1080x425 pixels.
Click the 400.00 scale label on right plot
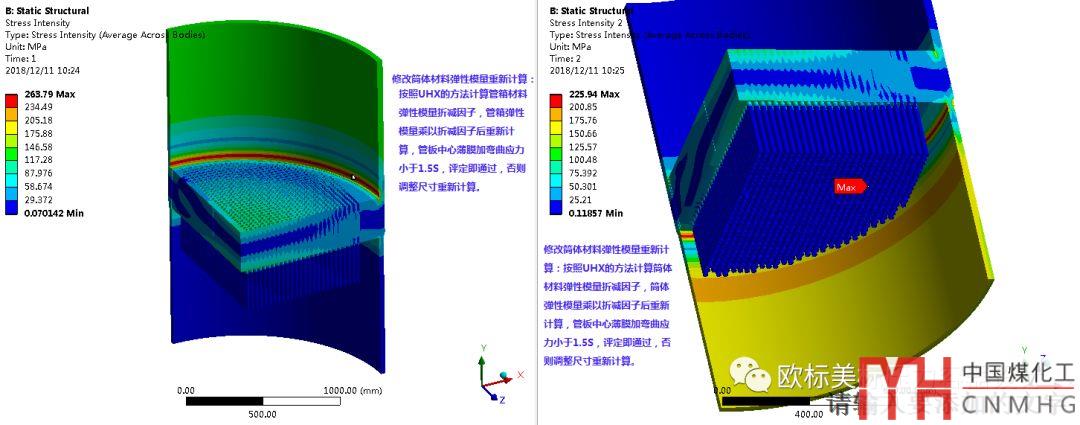[808, 414]
